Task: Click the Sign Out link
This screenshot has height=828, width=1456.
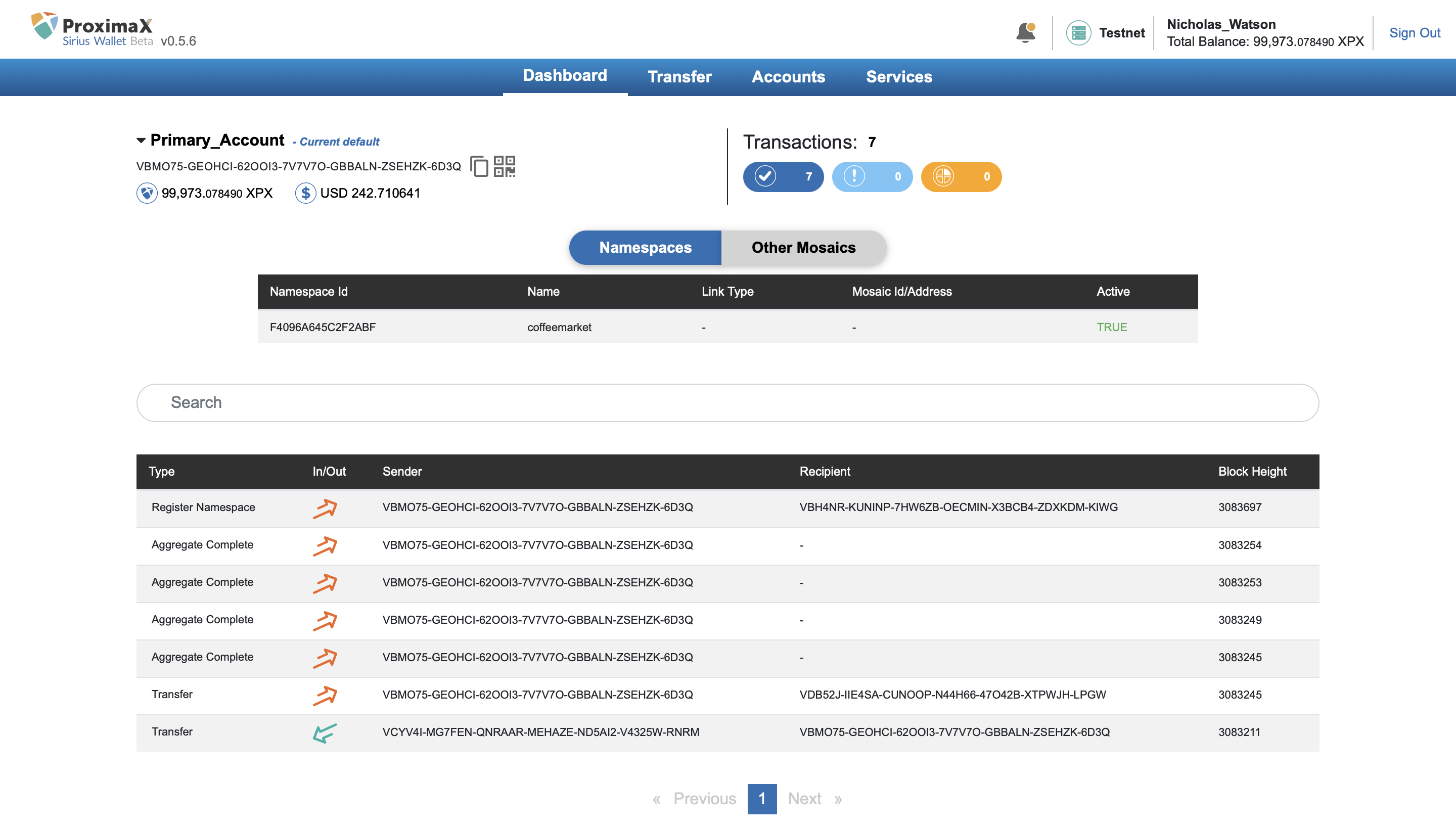Action: [x=1414, y=33]
